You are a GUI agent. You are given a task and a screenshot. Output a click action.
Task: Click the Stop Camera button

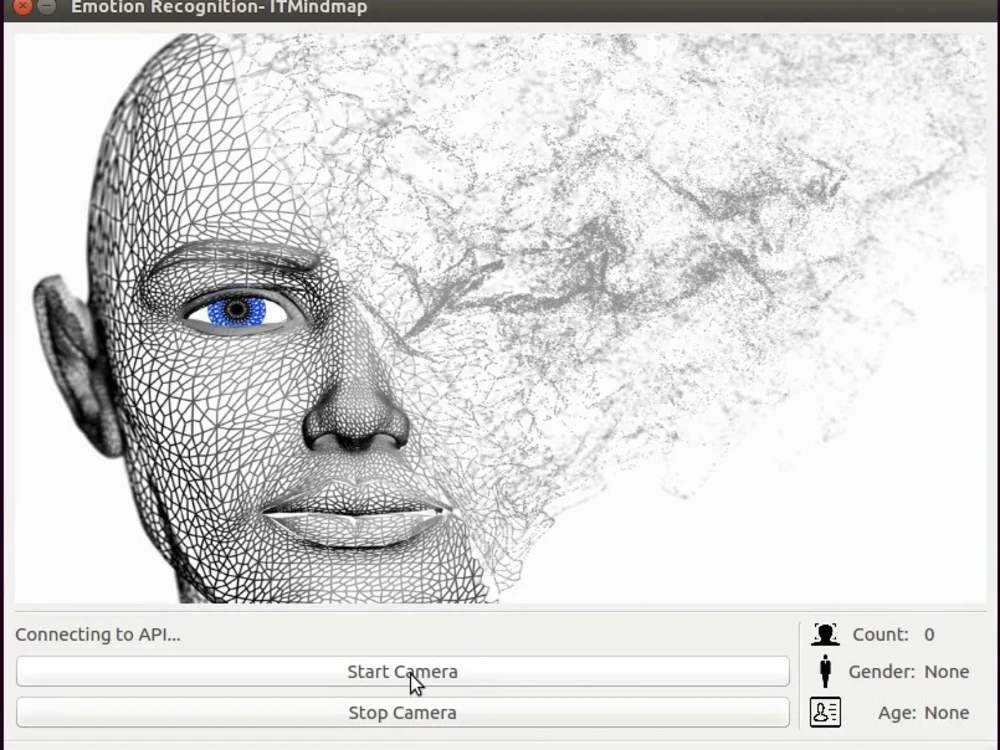[x=402, y=712]
